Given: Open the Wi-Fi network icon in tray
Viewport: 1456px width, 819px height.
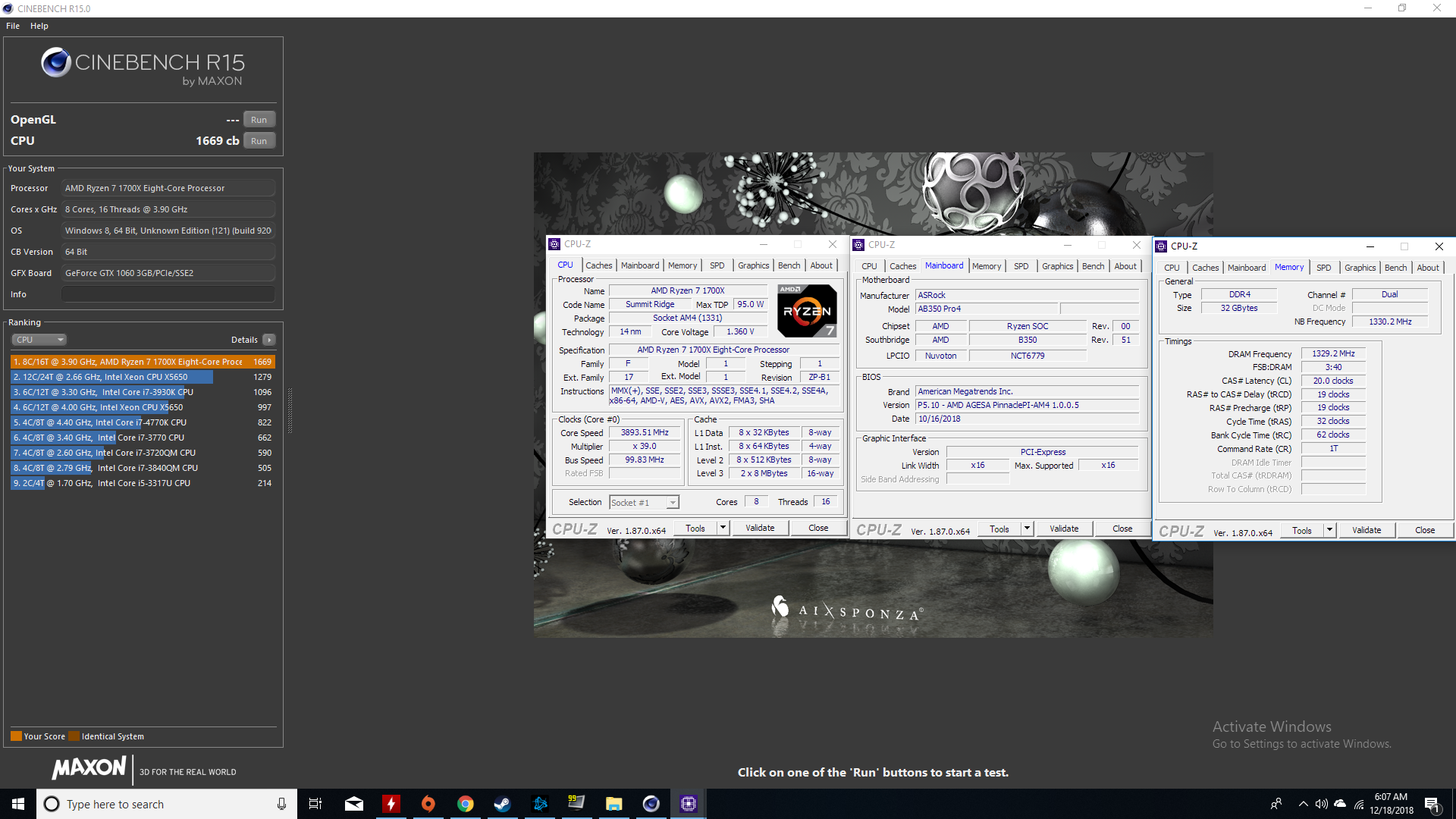Looking at the screenshot, I should [1359, 804].
